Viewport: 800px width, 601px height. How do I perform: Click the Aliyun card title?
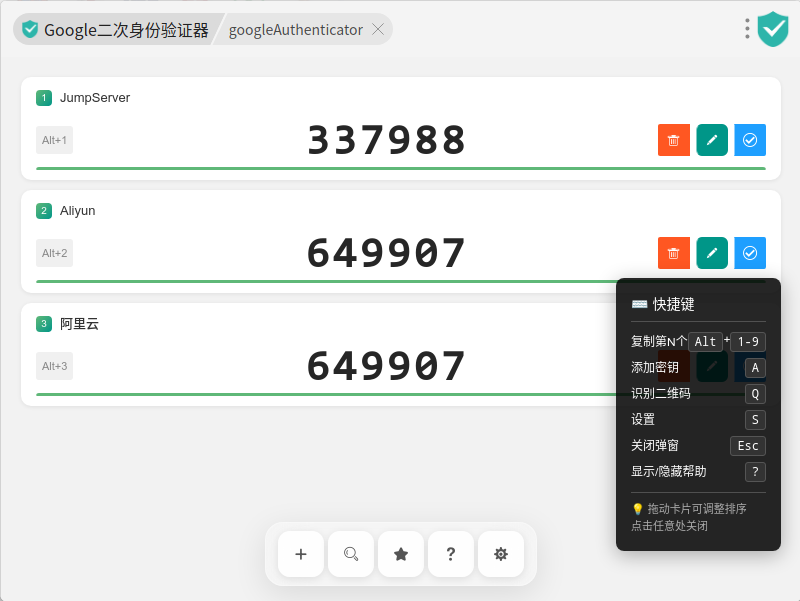pyautogui.click(x=78, y=211)
